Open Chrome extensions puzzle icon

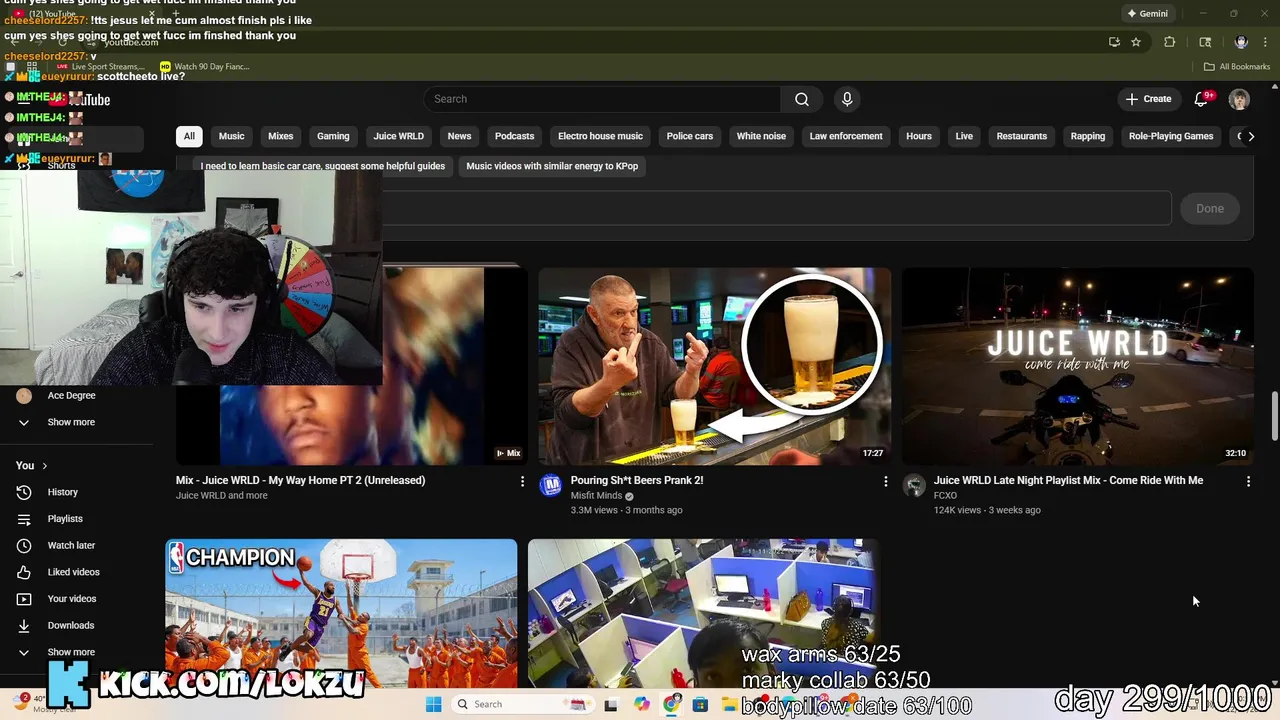point(1169,42)
